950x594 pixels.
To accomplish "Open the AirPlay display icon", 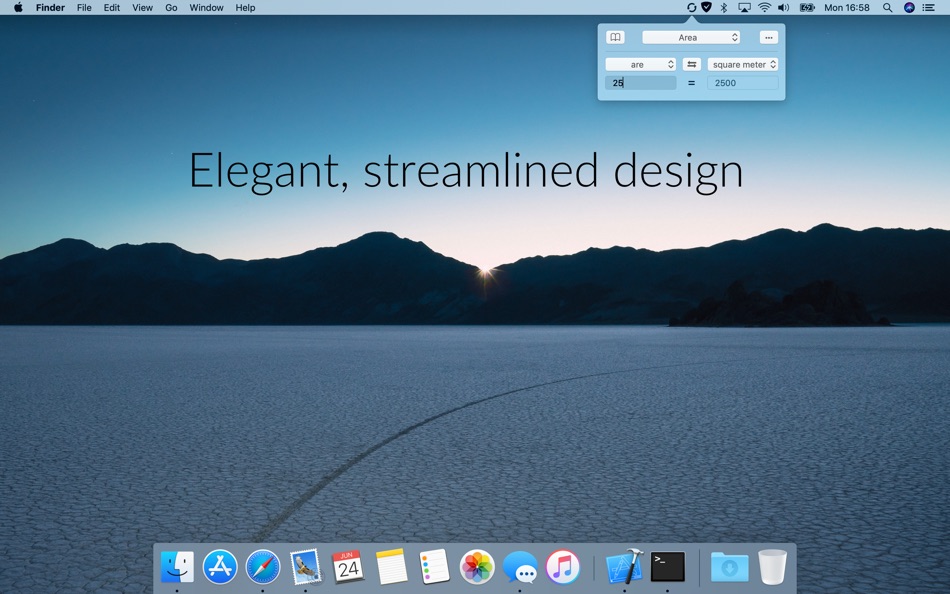I will [x=744, y=8].
